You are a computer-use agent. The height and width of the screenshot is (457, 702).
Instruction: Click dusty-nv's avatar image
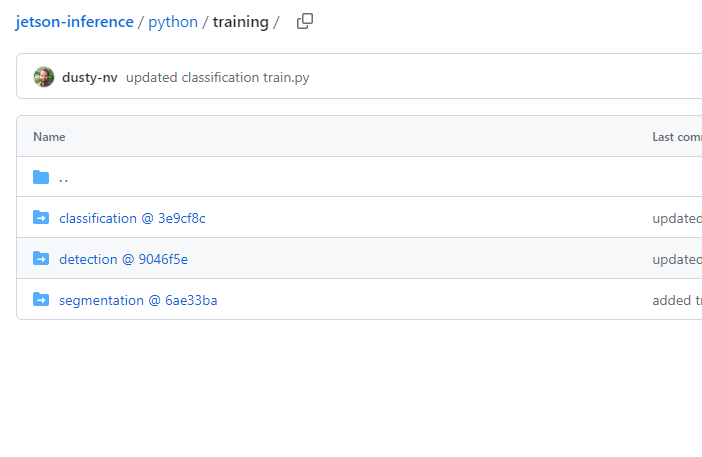(44, 77)
